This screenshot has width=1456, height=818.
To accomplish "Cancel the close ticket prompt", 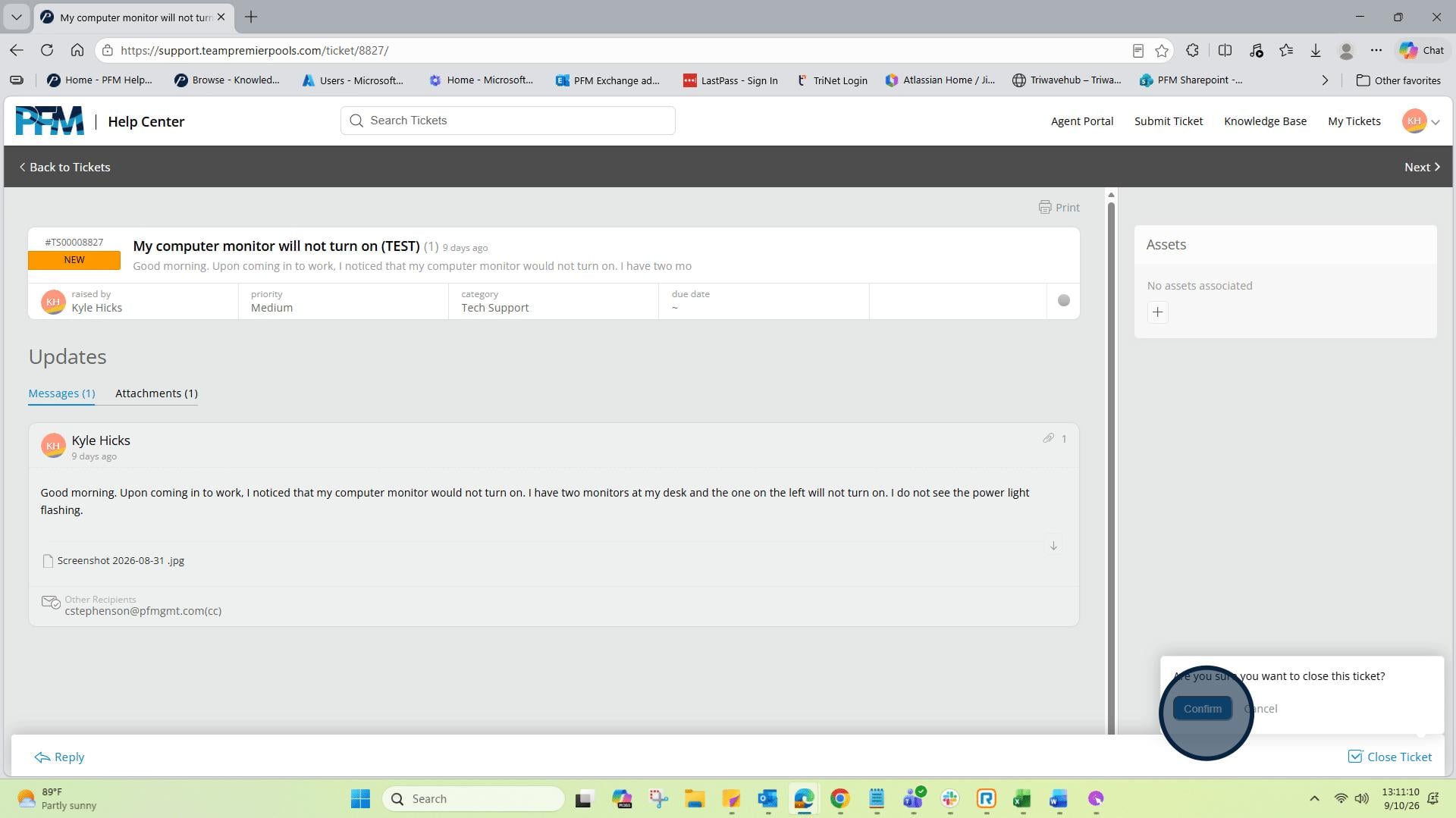I will tap(1260, 709).
